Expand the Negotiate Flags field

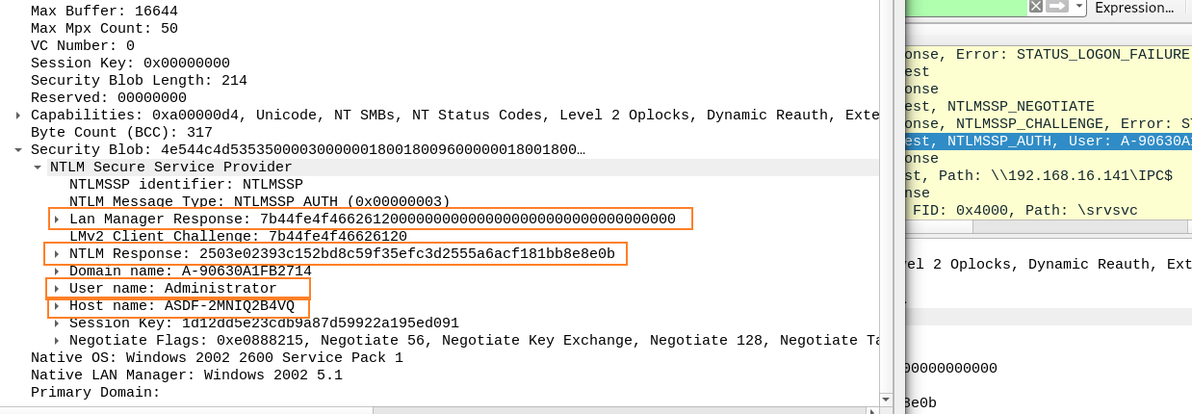click(x=56, y=341)
